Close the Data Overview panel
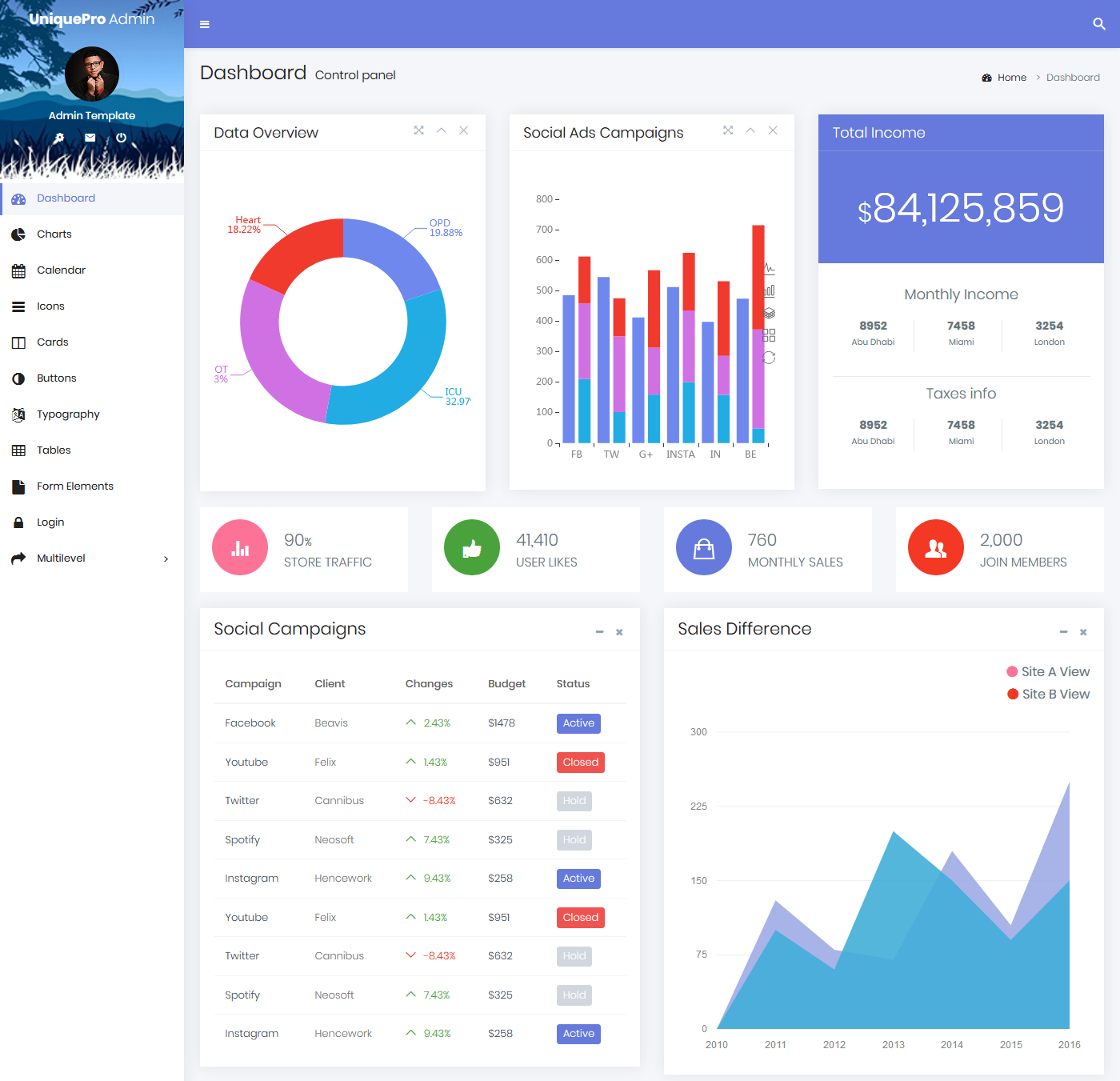Viewport: 1120px width, 1081px height. pos(463,130)
